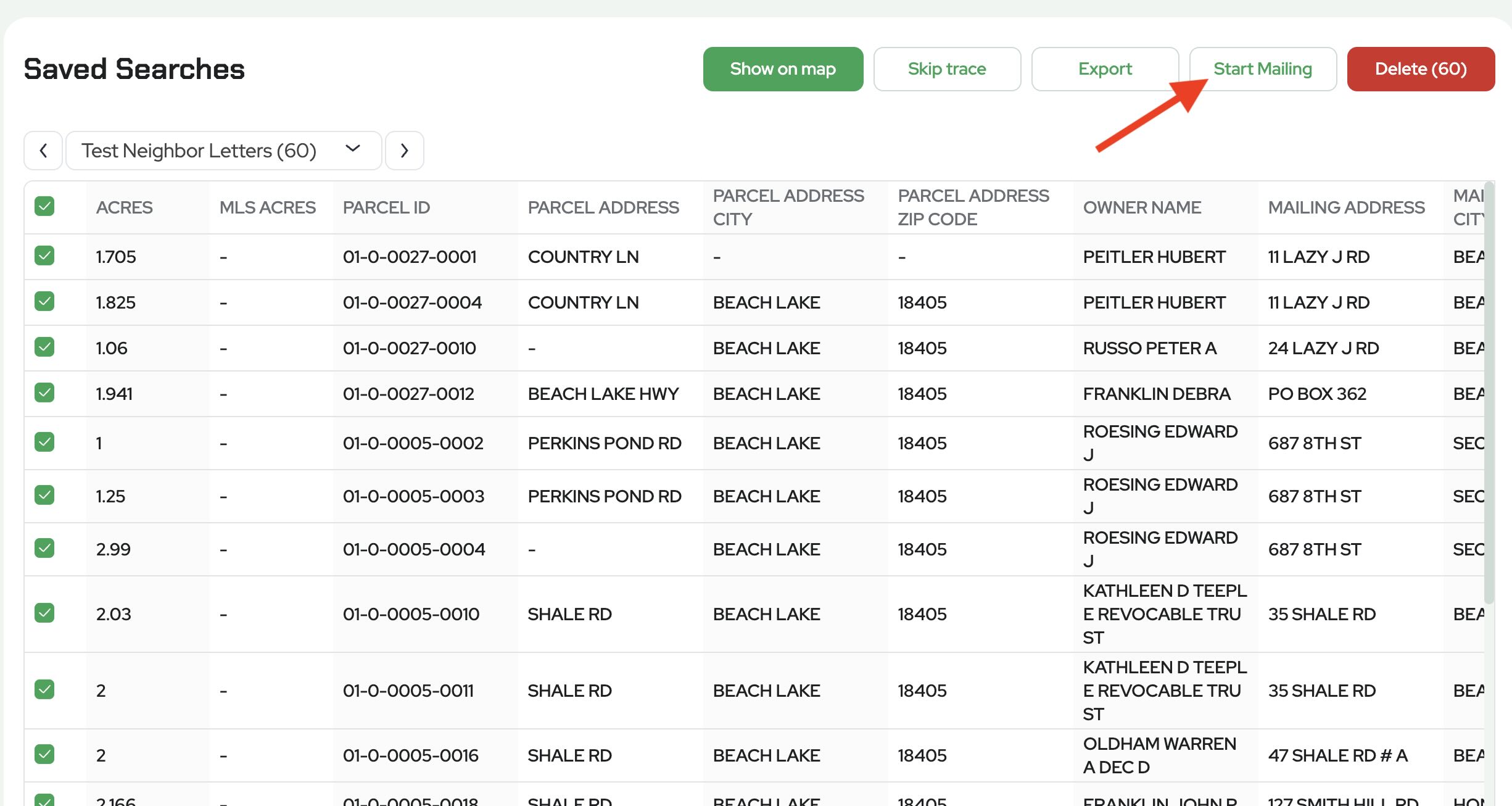Viewport: 1512px width, 806px height.
Task: Click the next saved search arrow
Action: coord(404,151)
